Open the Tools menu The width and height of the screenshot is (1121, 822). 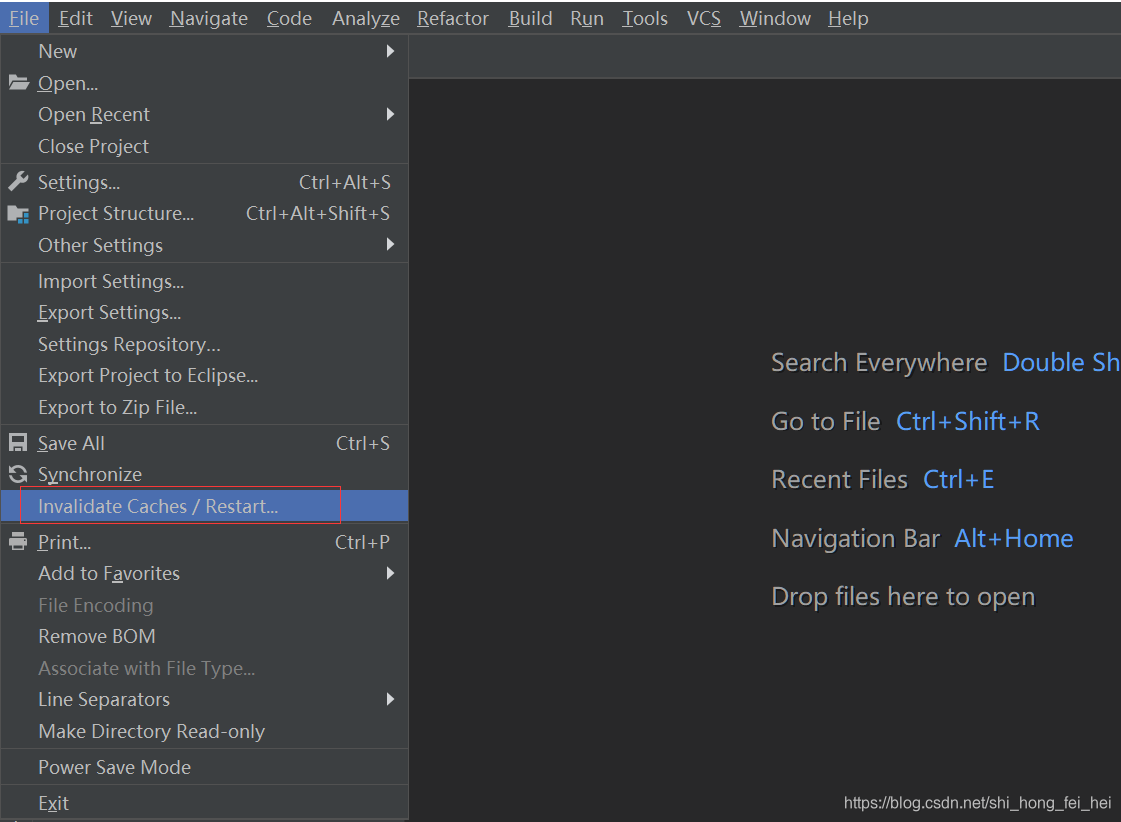[645, 18]
